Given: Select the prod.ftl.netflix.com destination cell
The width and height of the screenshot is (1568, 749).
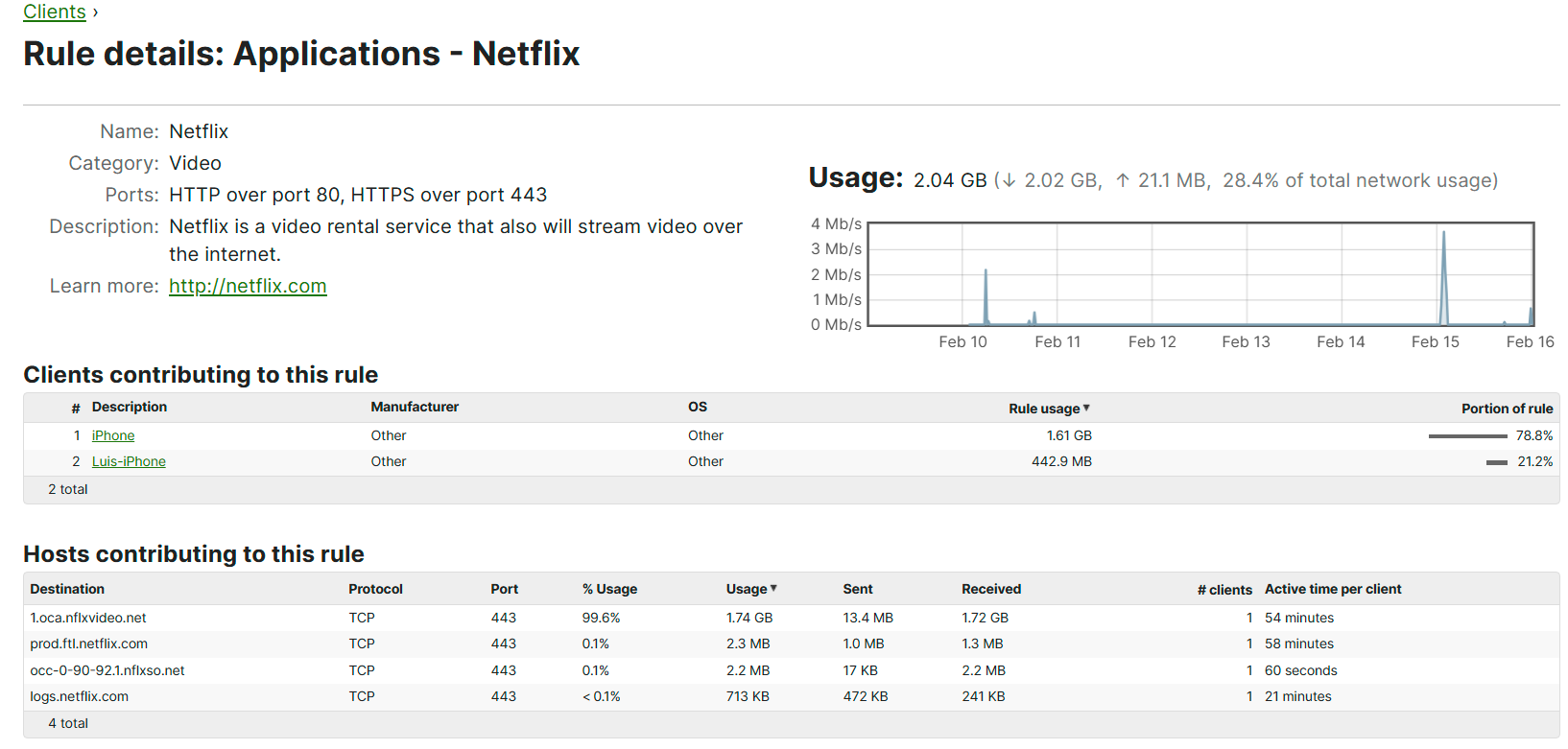Looking at the screenshot, I should pos(88,644).
